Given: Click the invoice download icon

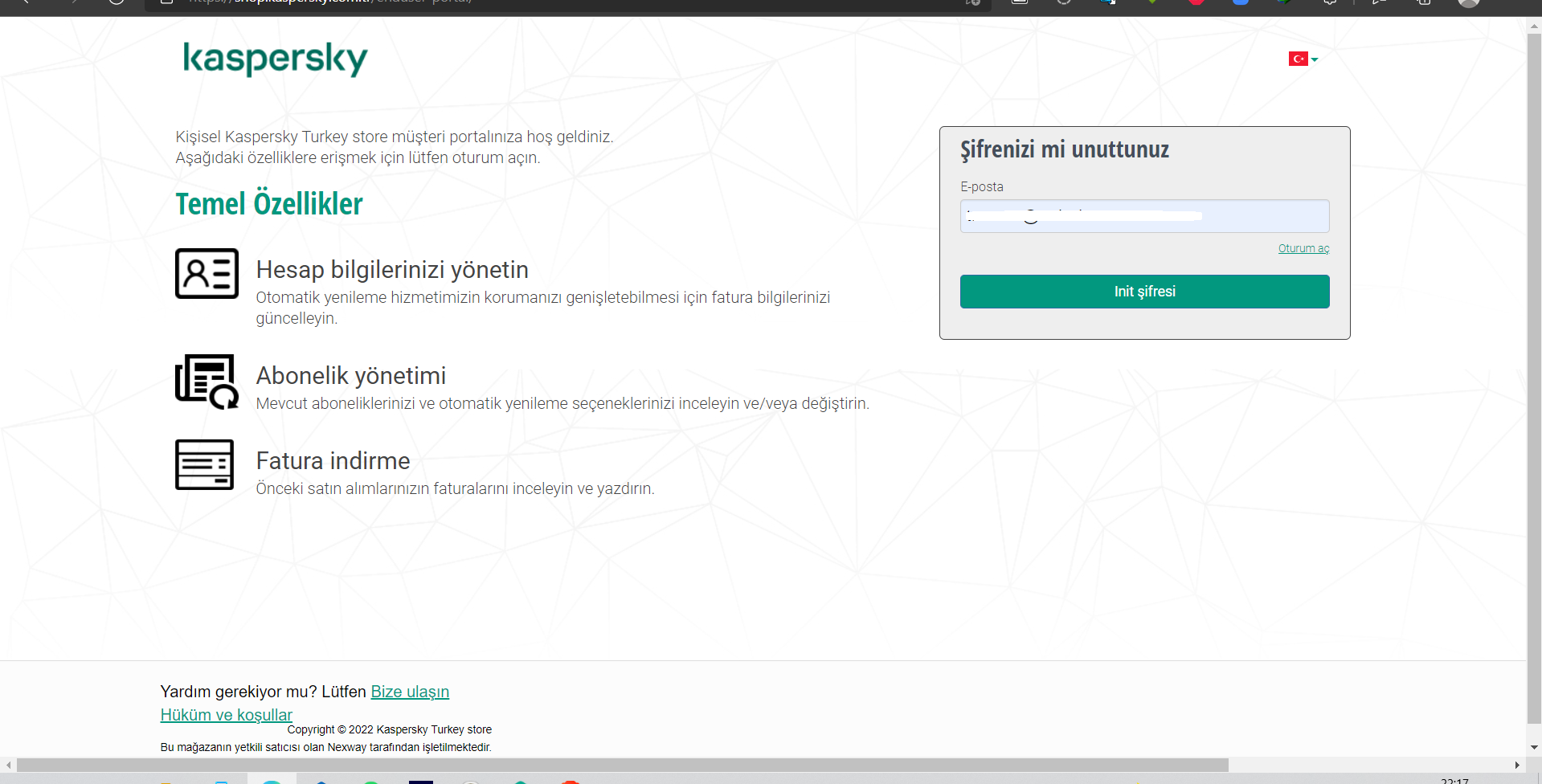Looking at the screenshot, I should (204, 464).
